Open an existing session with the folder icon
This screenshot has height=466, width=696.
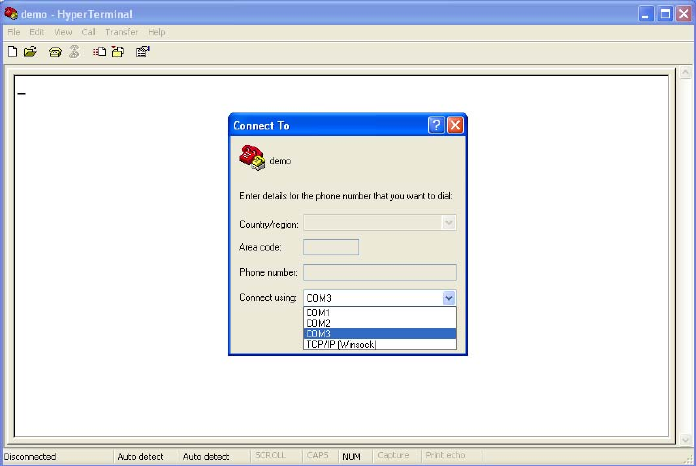pos(30,52)
